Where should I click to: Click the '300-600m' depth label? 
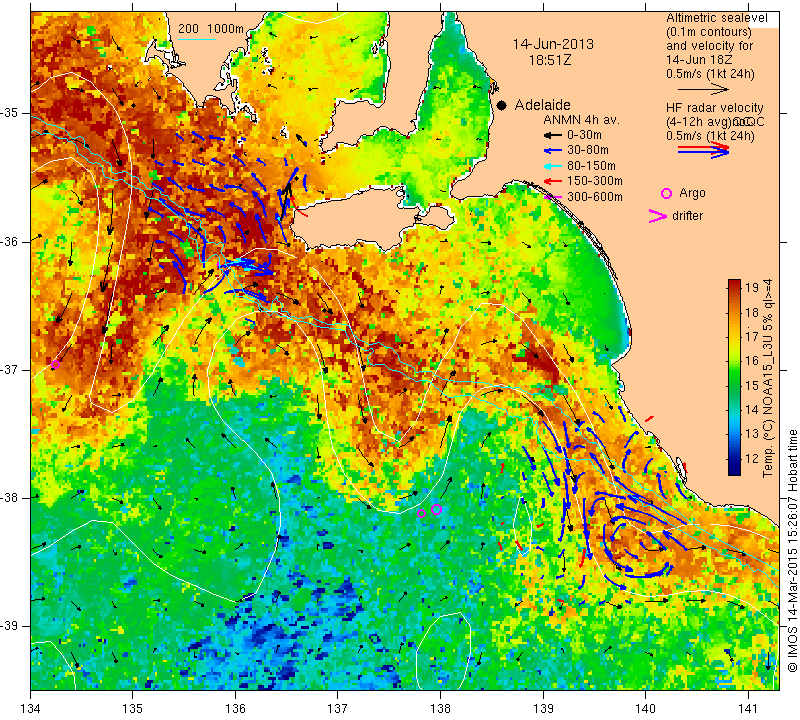pos(594,196)
